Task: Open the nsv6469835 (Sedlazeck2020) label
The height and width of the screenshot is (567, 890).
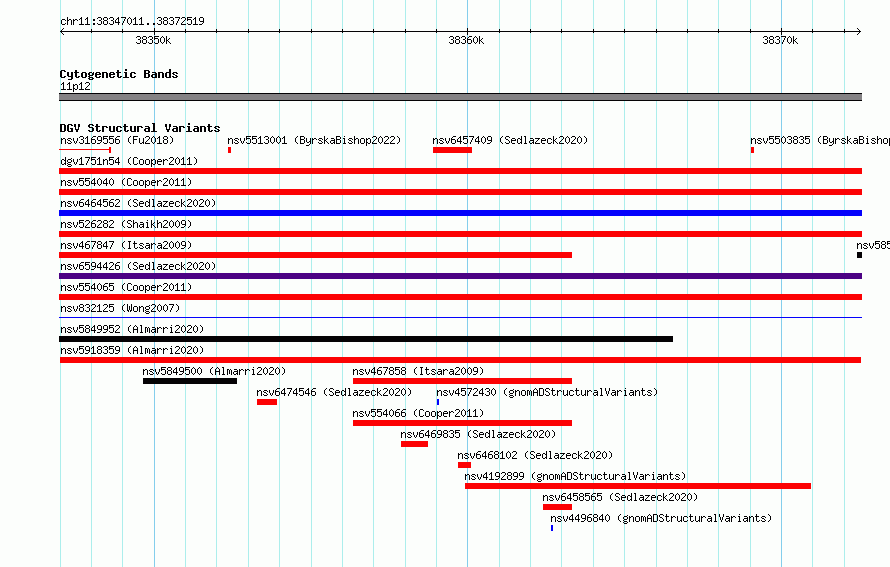Action: [478, 434]
